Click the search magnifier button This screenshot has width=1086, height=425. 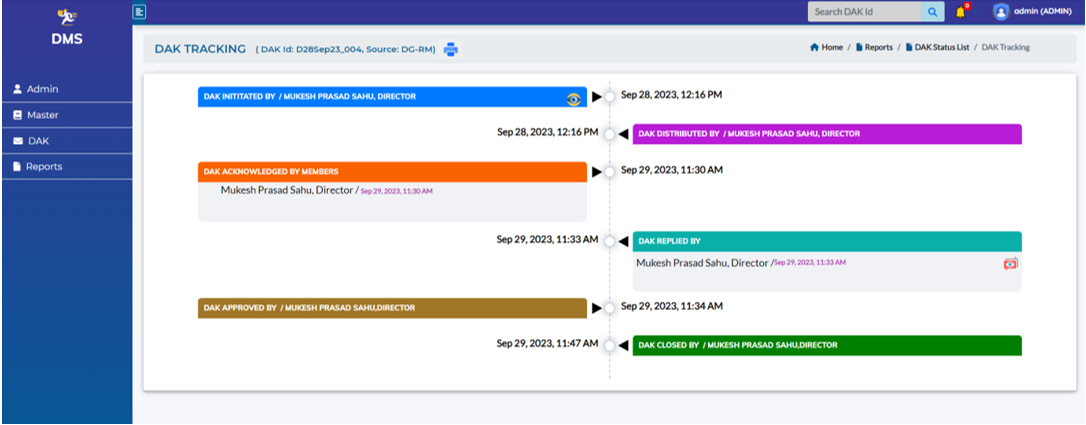click(x=932, y=12)
